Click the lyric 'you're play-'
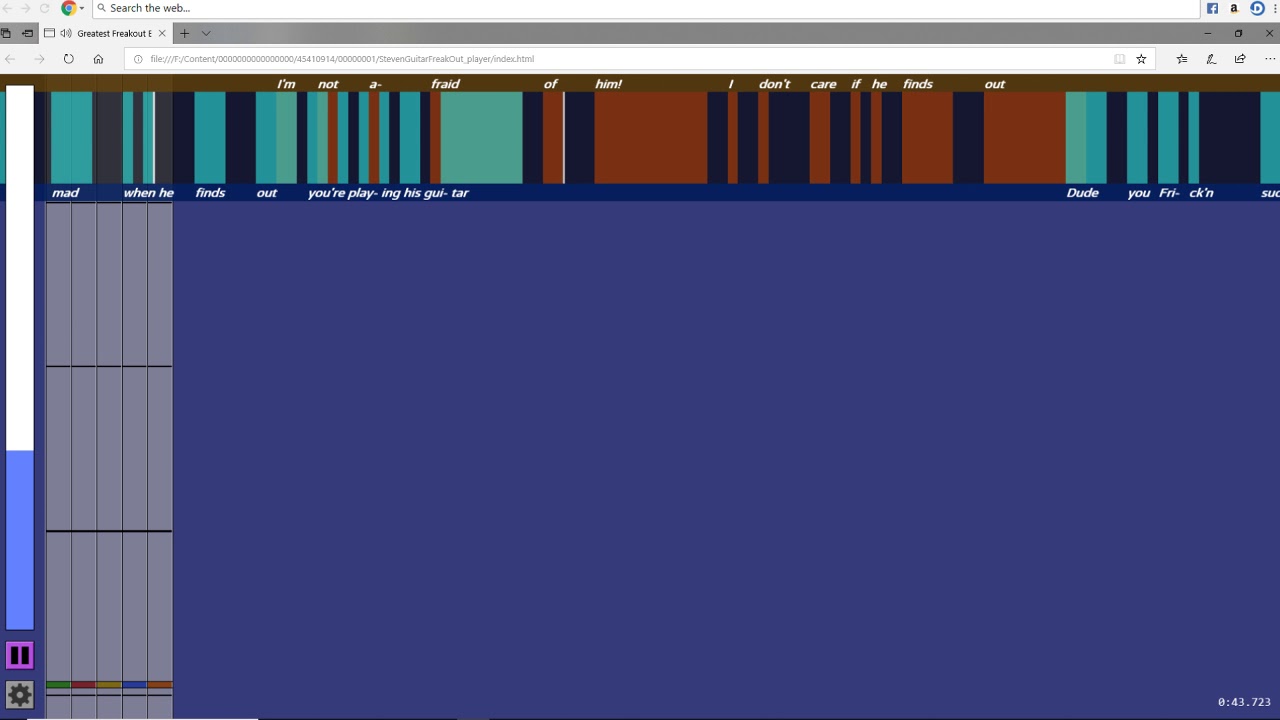This screenshot has width=1280, height=720. point(342,193)
